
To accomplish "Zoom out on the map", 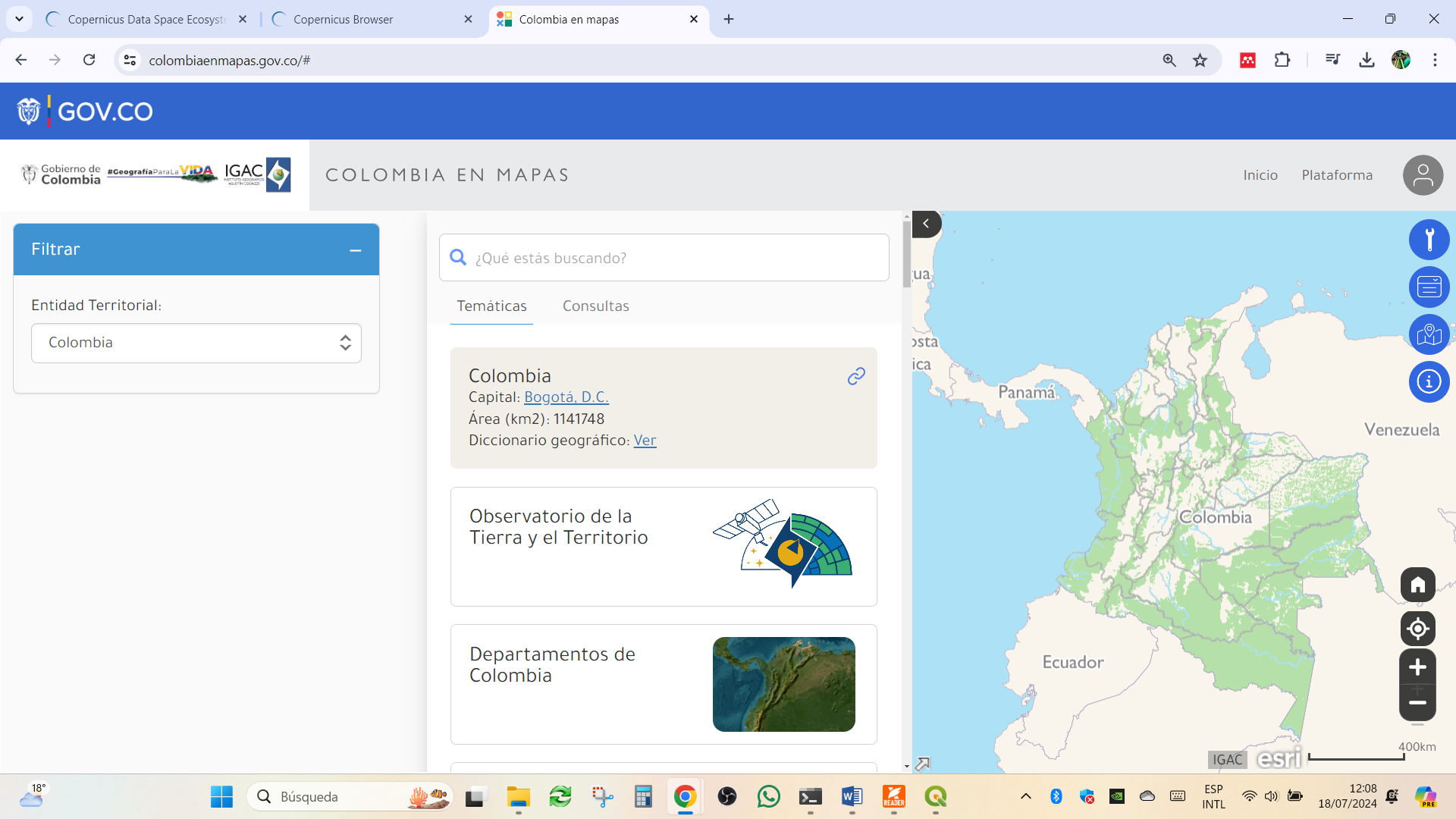I will coord(1417,703).
